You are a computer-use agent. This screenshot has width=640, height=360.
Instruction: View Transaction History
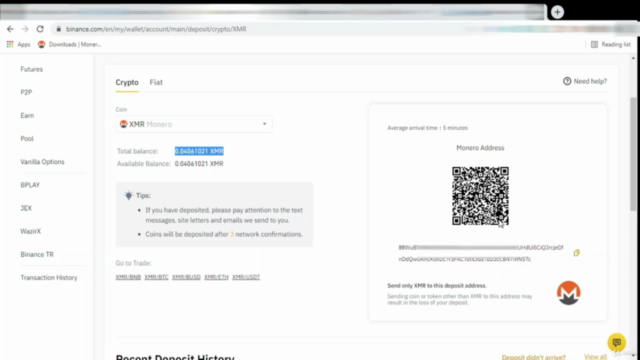click(x=49, y=278)
